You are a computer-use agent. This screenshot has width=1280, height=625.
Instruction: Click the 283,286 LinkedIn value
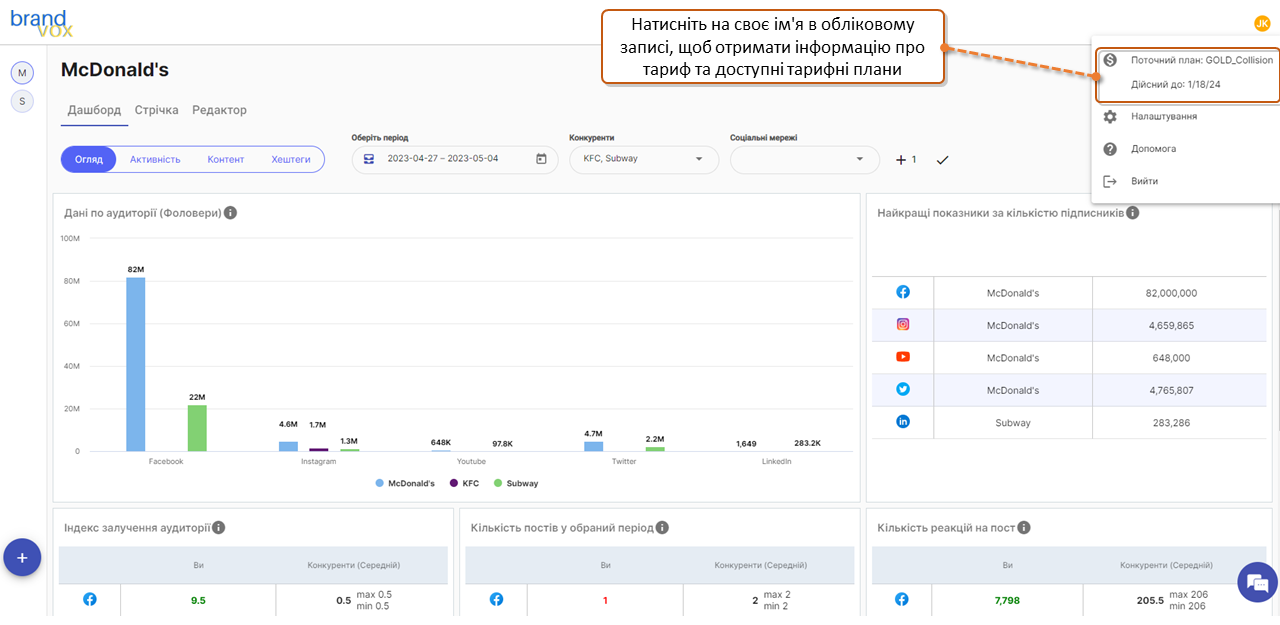click(1171, 422)
